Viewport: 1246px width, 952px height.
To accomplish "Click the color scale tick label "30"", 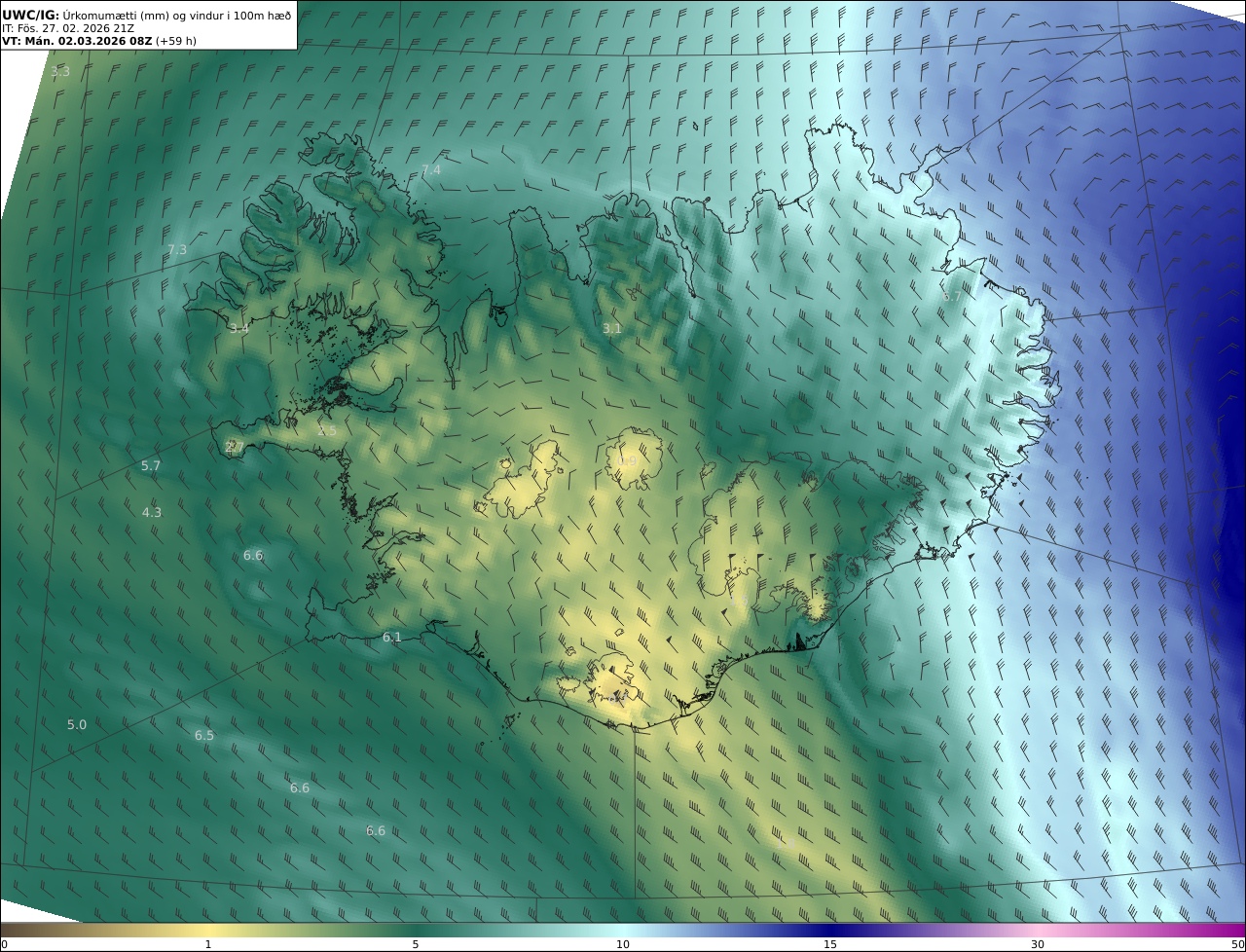I will click(x=1038, y=944).
